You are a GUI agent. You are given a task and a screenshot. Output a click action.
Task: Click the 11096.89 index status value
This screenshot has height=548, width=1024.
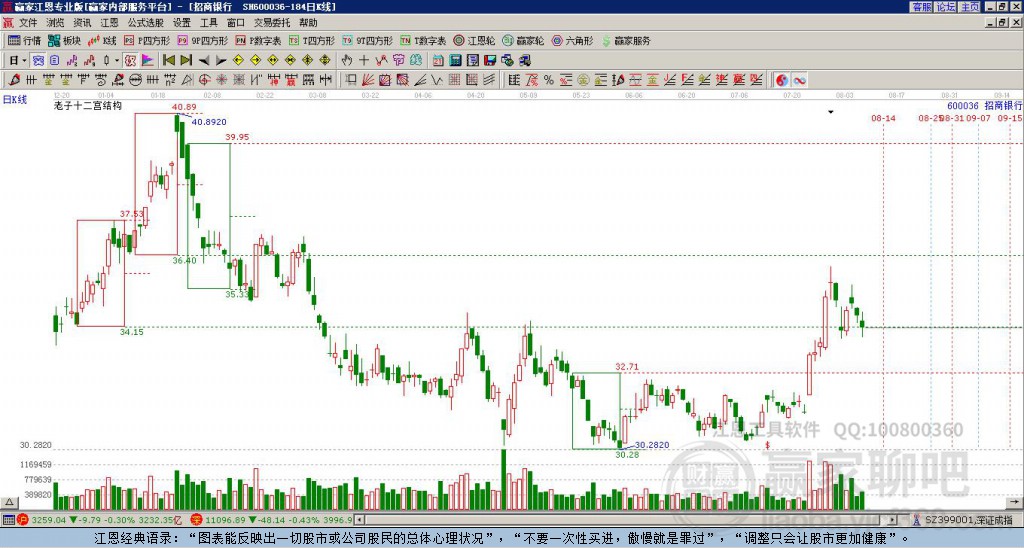tap(227, 520)
